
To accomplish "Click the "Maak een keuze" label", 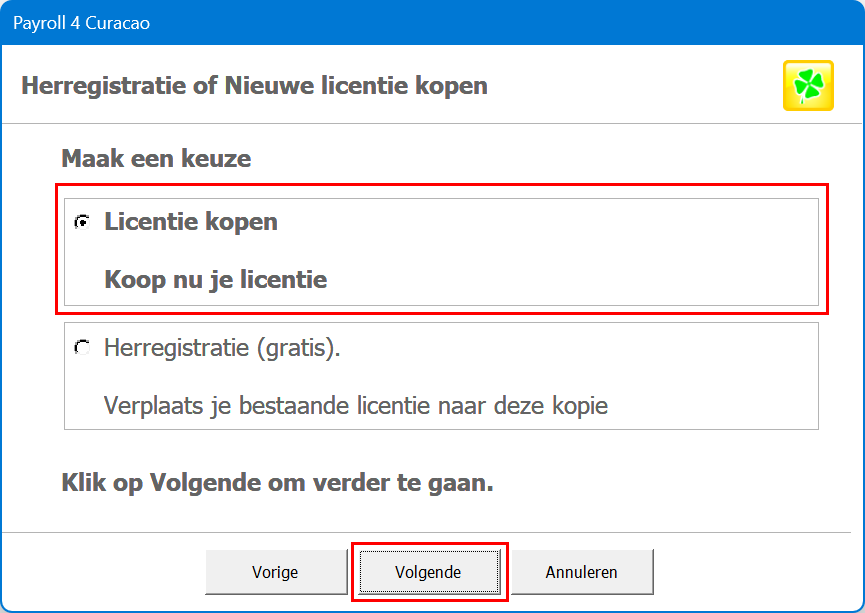I will coord(156,158).
